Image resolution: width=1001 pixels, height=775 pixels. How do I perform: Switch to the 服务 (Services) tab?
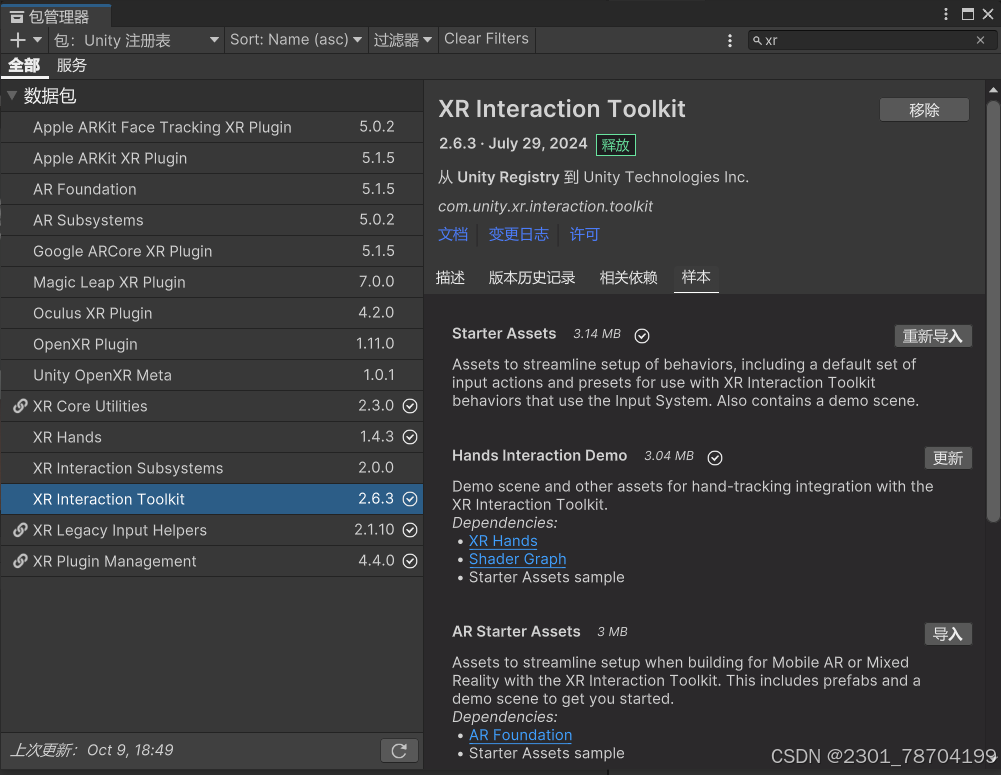tap(72, 65)
